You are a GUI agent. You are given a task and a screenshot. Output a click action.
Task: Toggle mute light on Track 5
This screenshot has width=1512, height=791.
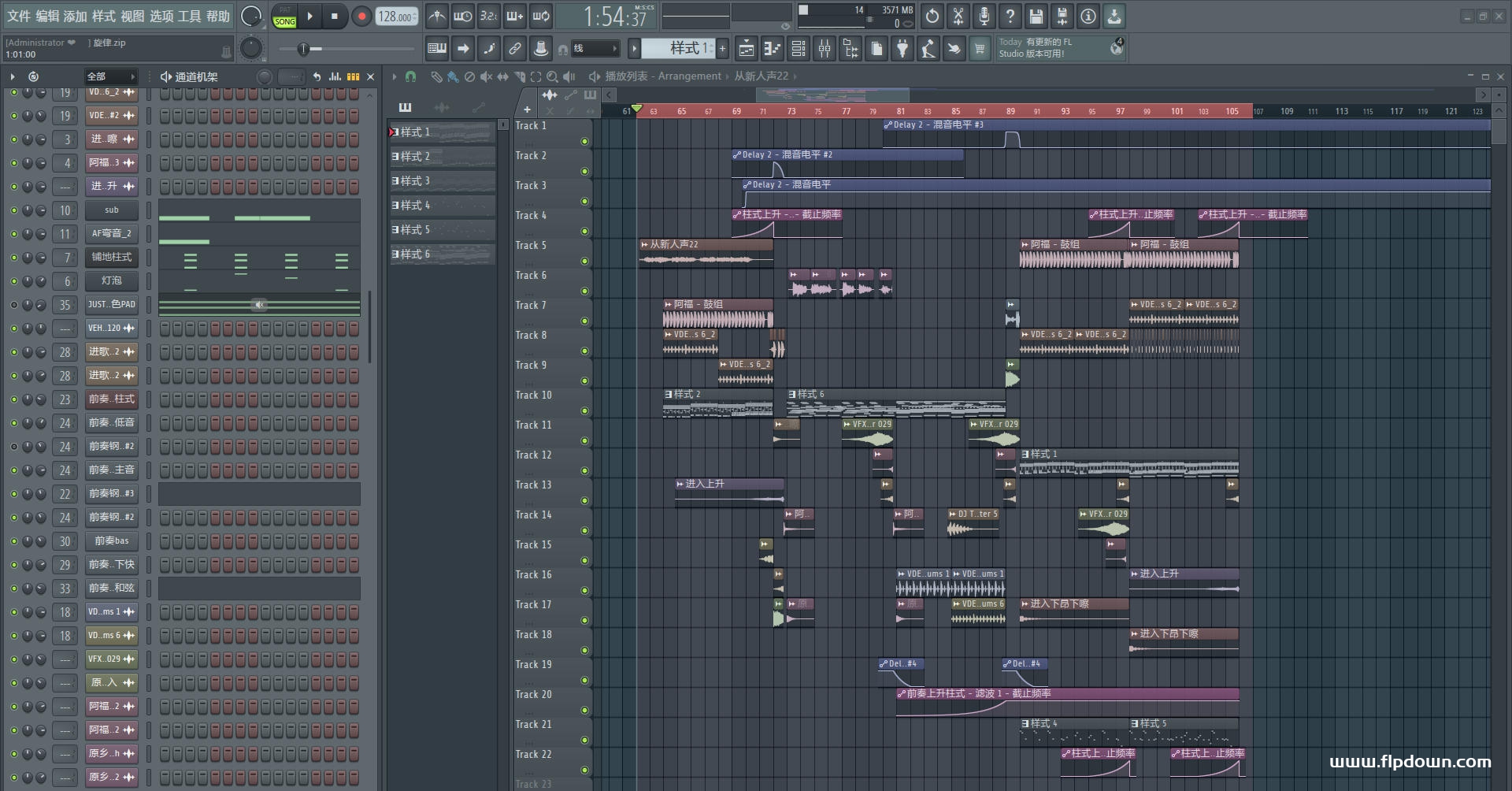coord(584,261)
